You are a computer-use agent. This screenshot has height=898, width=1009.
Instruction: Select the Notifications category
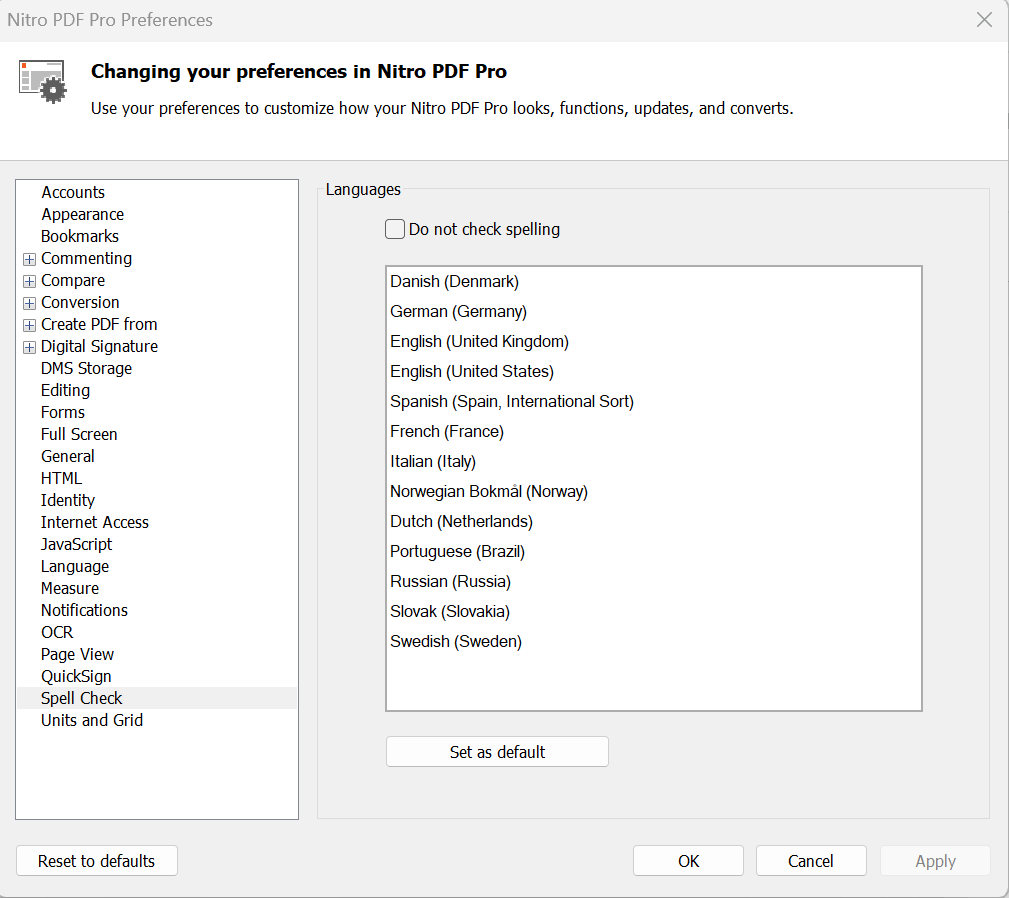[84, 610]
